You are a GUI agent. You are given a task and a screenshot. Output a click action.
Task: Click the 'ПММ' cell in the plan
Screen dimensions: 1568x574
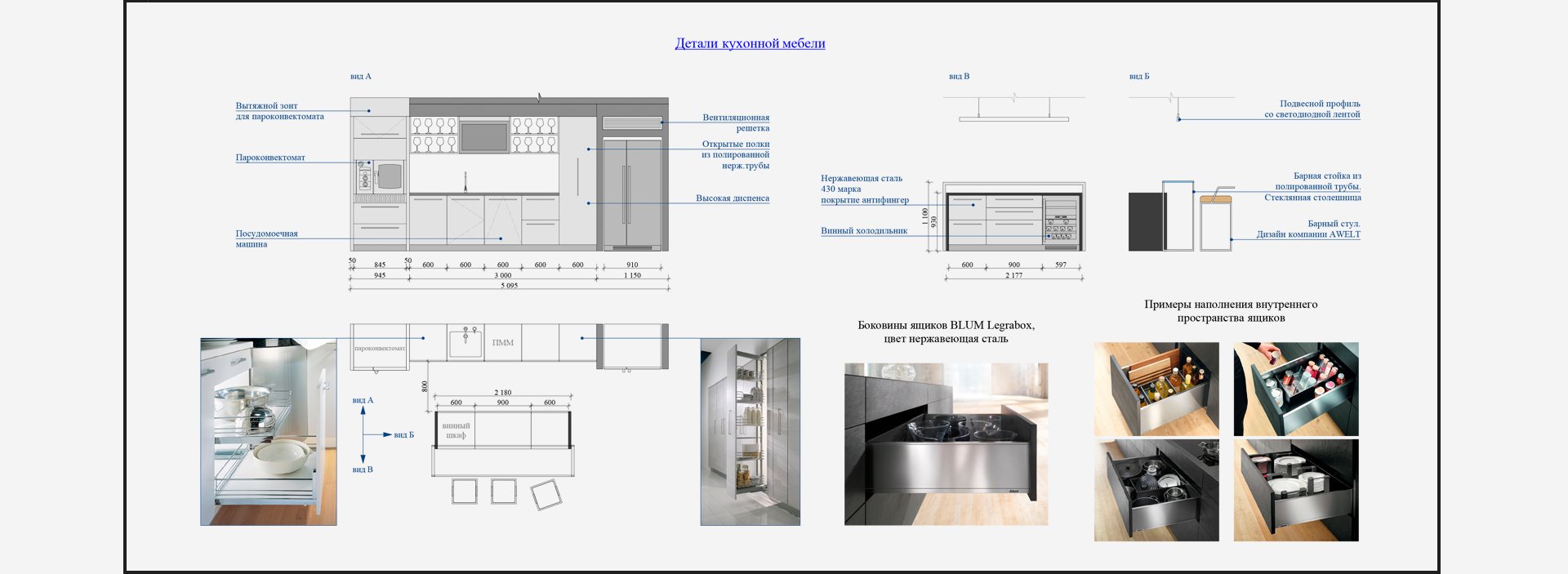(x=503, y=343)
